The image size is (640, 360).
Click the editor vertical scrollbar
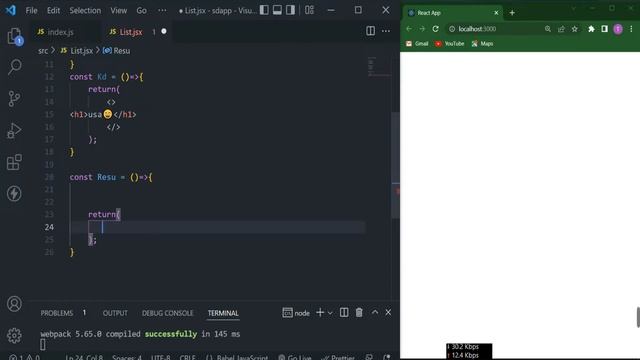coord(396,165)
